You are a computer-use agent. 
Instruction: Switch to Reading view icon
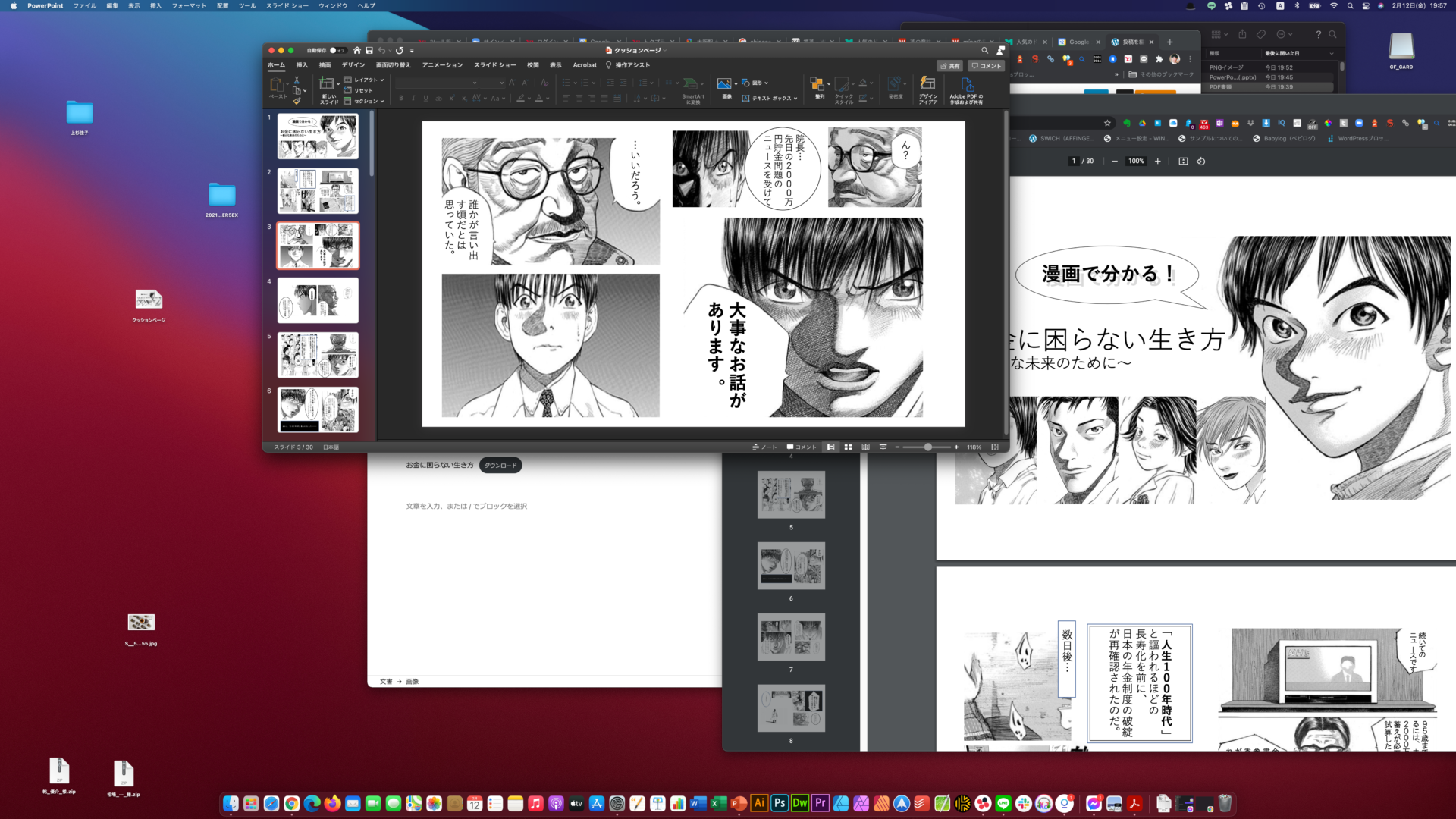865,447
